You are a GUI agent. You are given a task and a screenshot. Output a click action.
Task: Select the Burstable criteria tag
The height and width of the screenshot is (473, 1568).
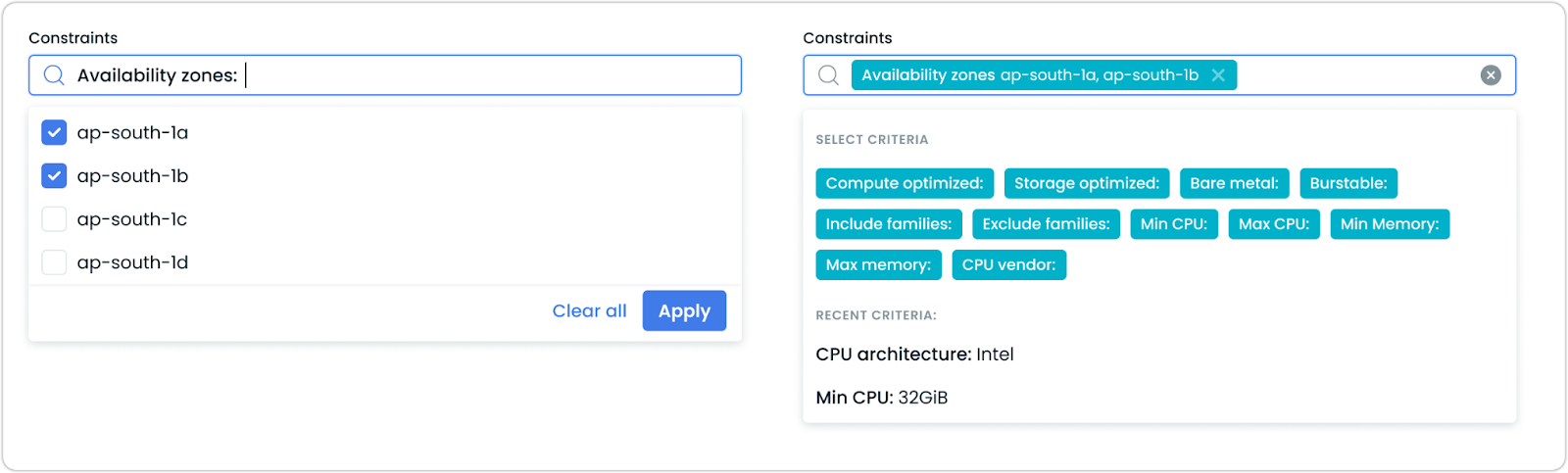tap(1348, 183)
